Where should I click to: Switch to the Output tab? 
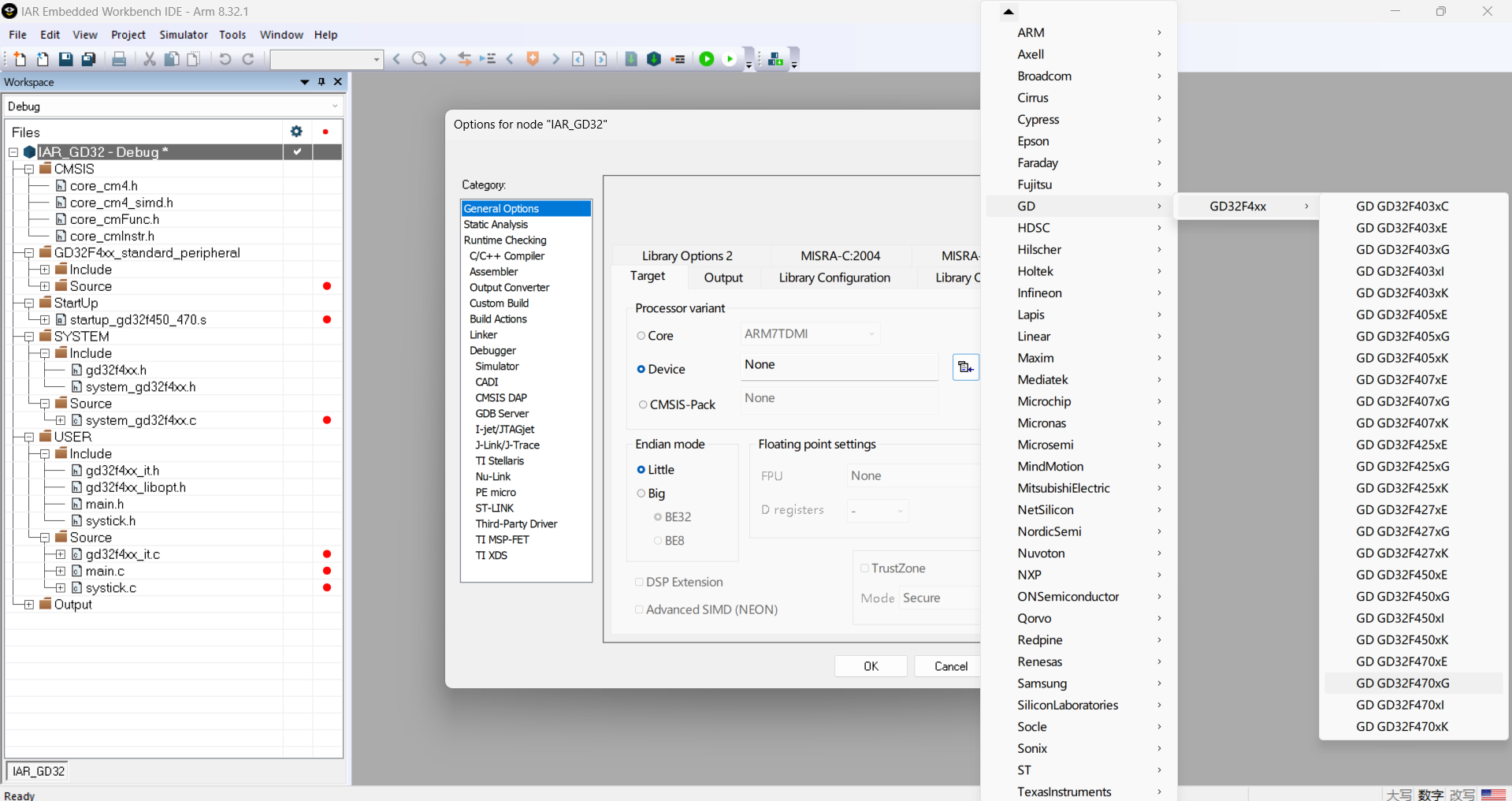click(723, 278)
